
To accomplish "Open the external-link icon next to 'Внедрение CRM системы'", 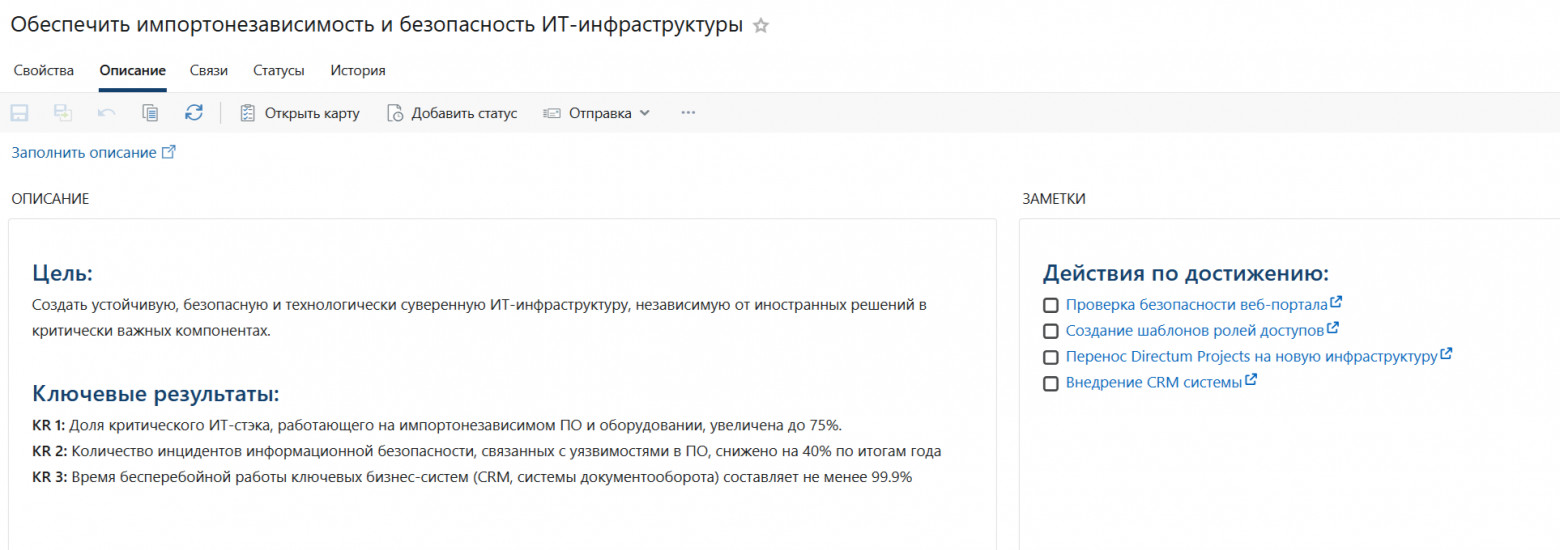I will (1251, 381).
